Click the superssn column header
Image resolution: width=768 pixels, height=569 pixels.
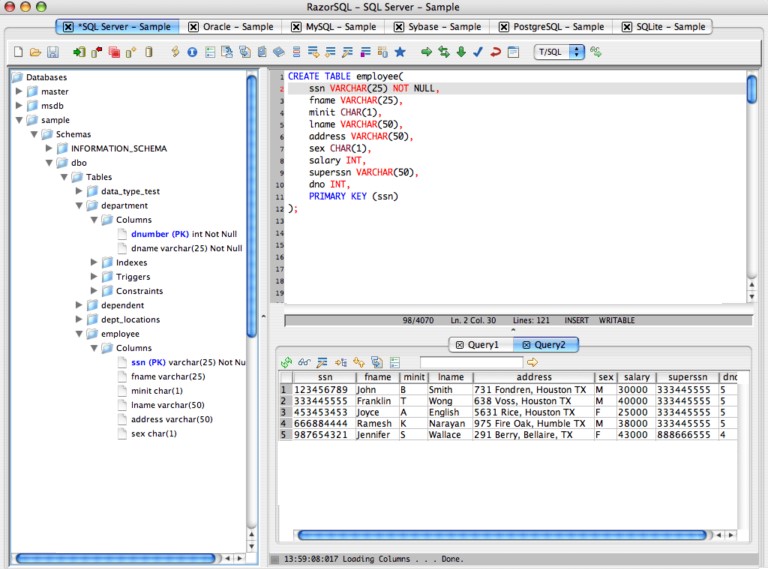(x=687, y=377)
